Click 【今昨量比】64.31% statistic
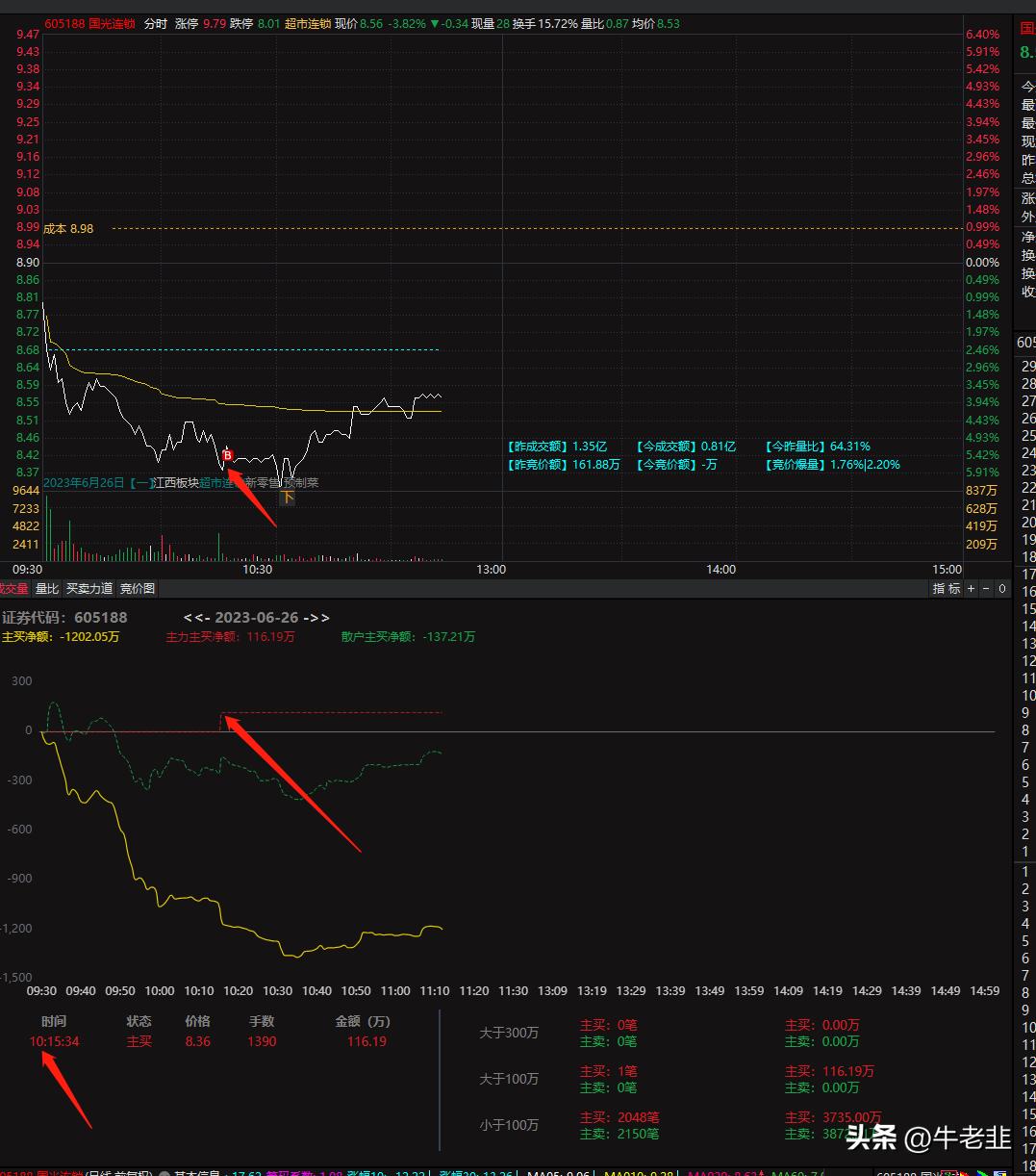This screenshot has height=1176, width=1036. click(817, 447)
